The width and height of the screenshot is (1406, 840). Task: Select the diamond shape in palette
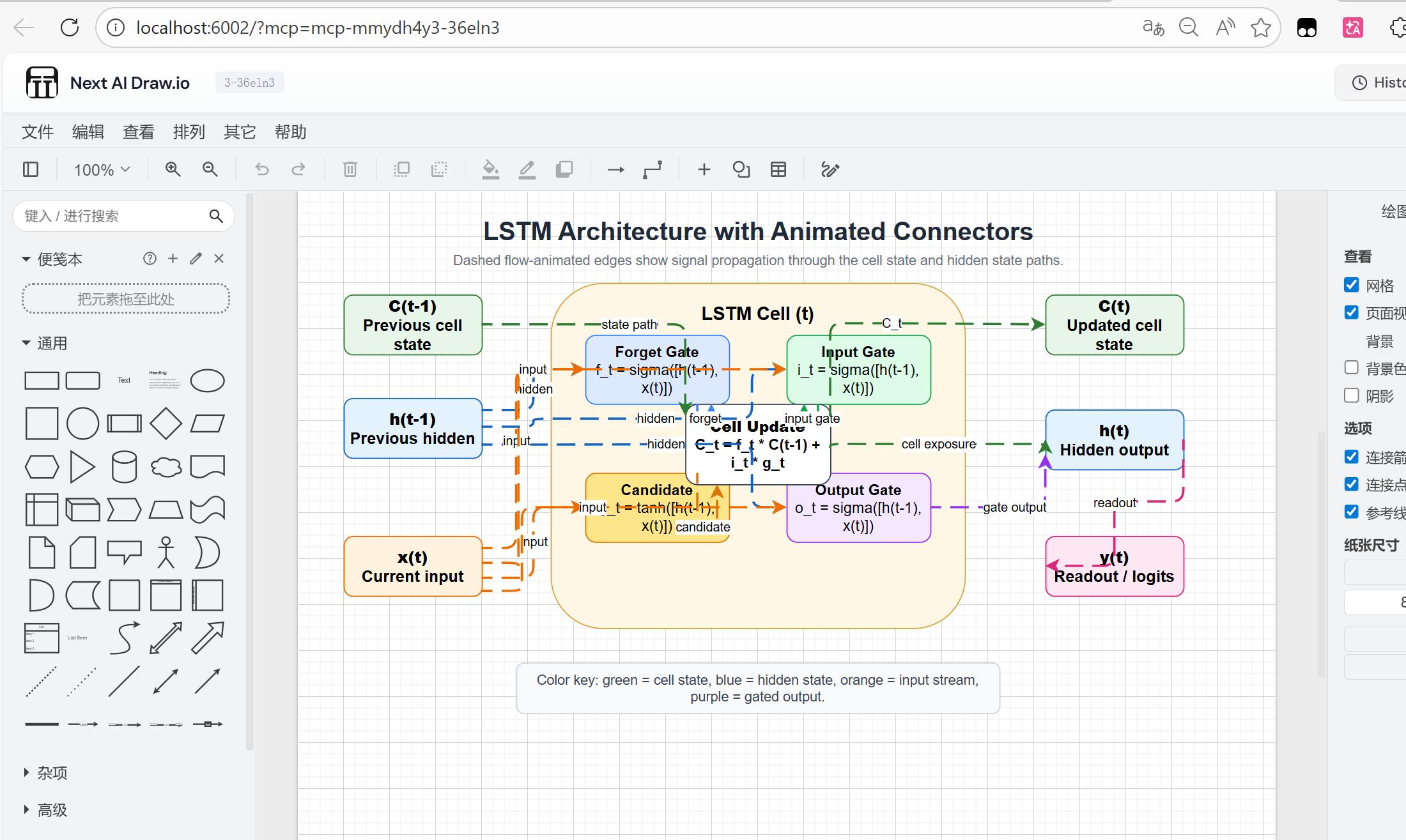[x=166, y=424]
